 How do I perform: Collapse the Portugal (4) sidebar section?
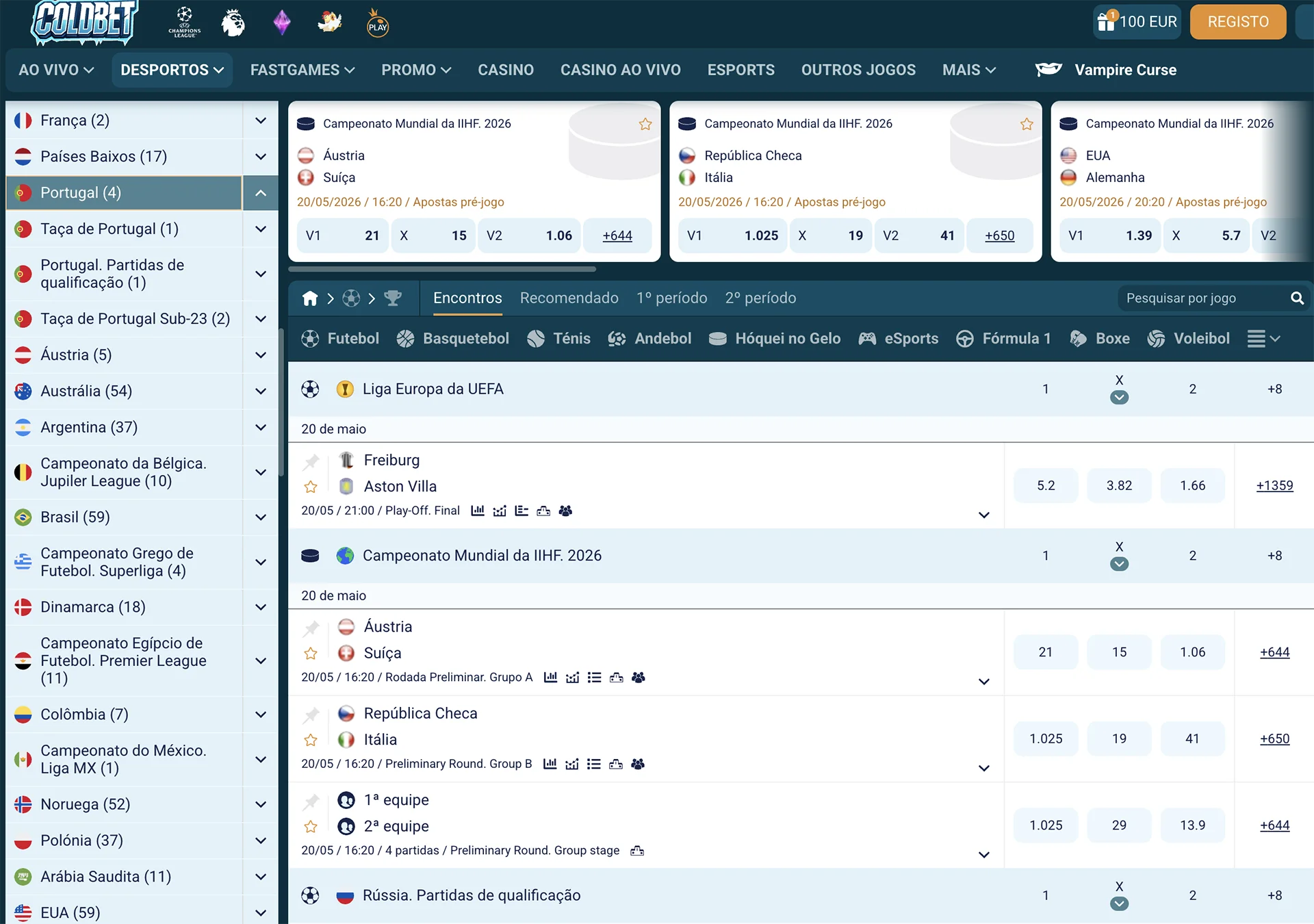(261, 193)
